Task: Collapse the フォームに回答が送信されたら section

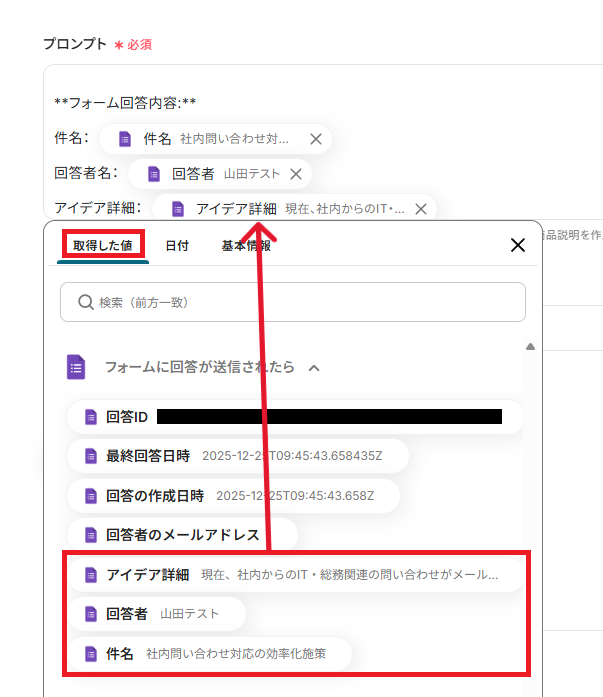Action: coord(314,368)
